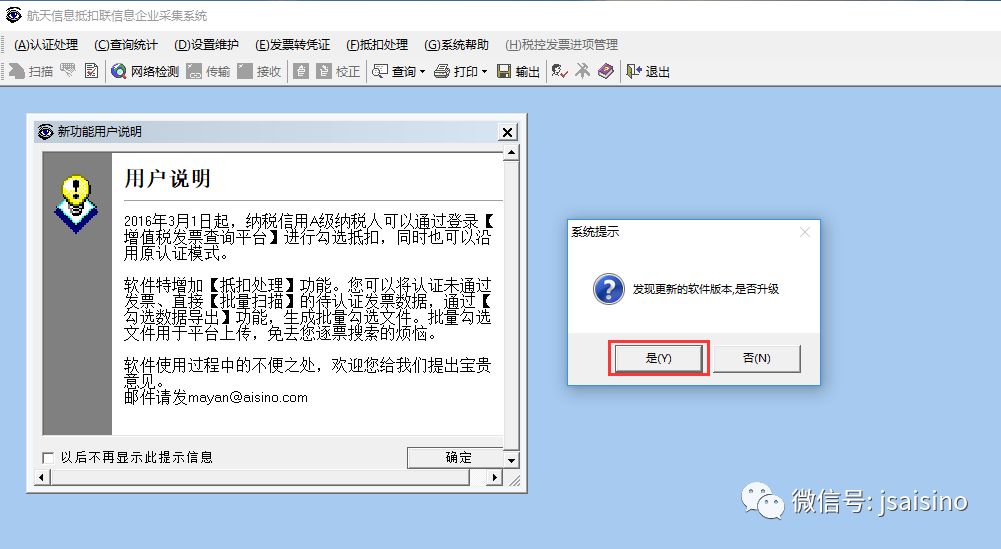
Task: Click the checklist document icon in toolbar
Action: point(91,71)
